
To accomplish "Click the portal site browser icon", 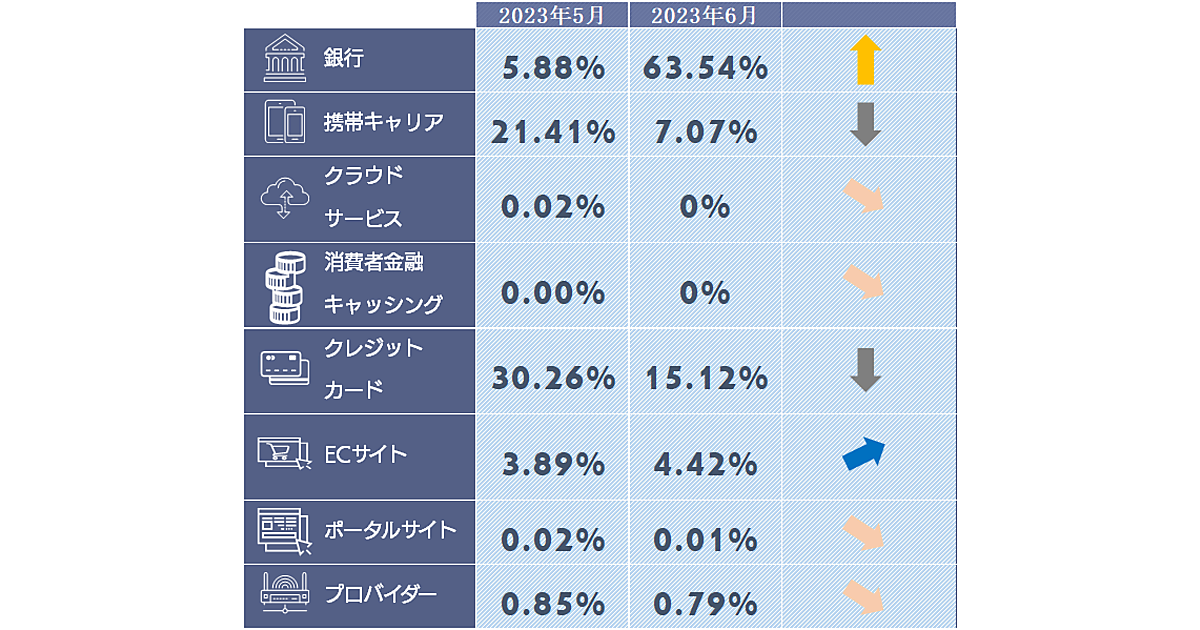I will pos(285,530).
